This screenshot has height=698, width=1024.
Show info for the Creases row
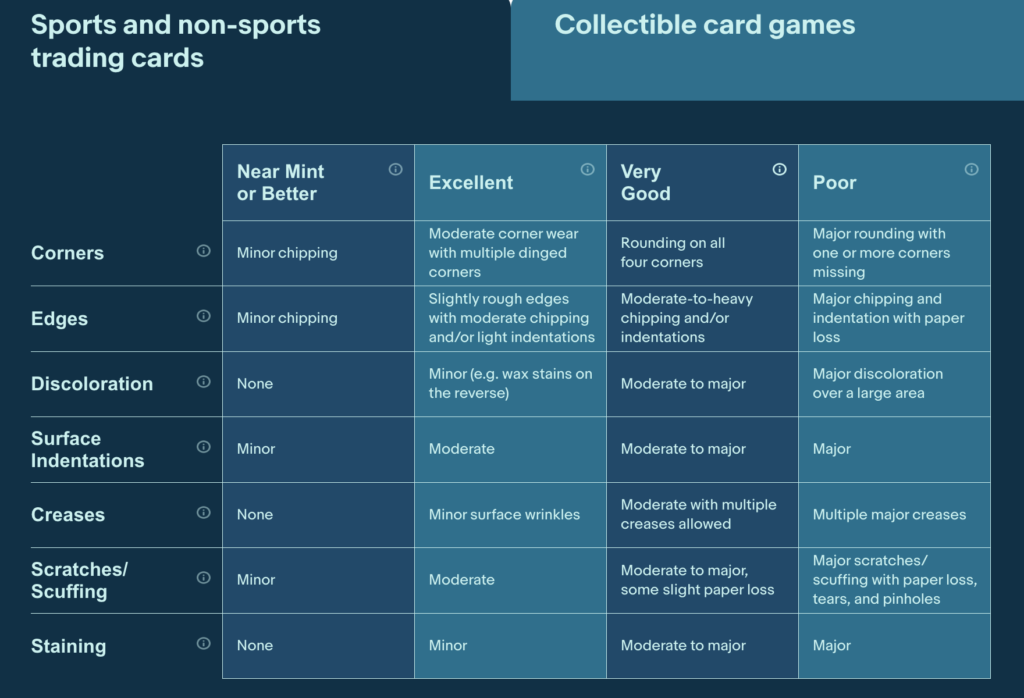204,513
